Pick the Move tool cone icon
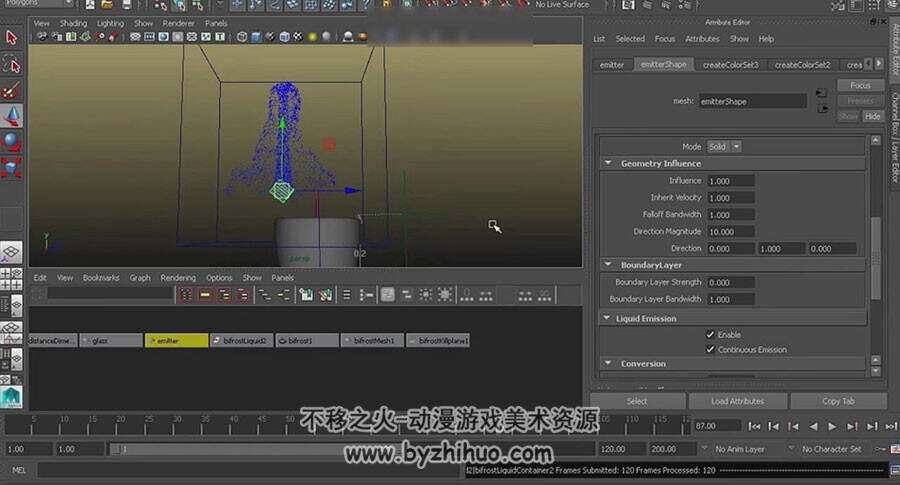Image resolution: width=900 pixels, height=485 pixels. 11,116
